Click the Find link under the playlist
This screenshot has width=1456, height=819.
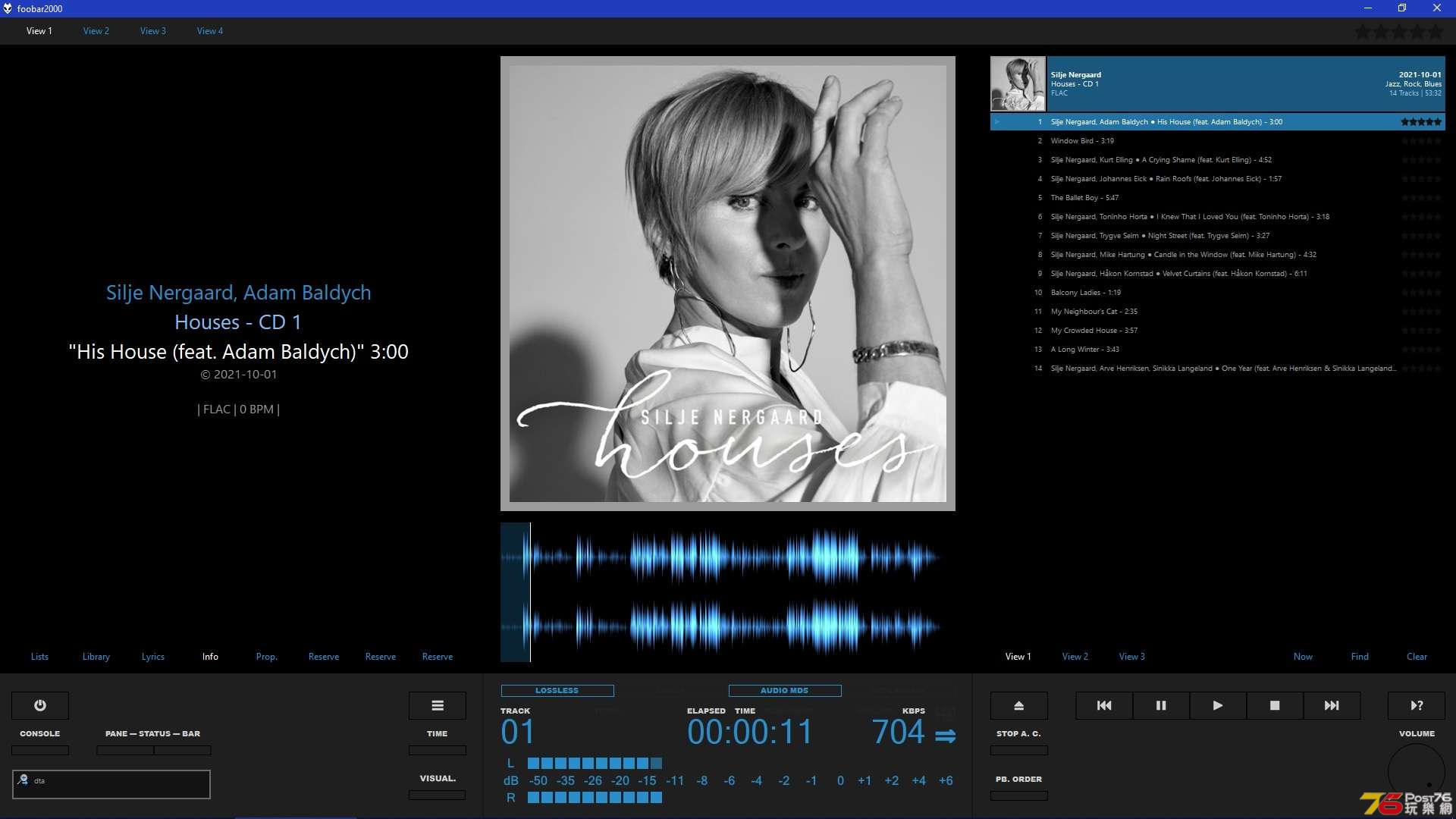coord(1360,657)
